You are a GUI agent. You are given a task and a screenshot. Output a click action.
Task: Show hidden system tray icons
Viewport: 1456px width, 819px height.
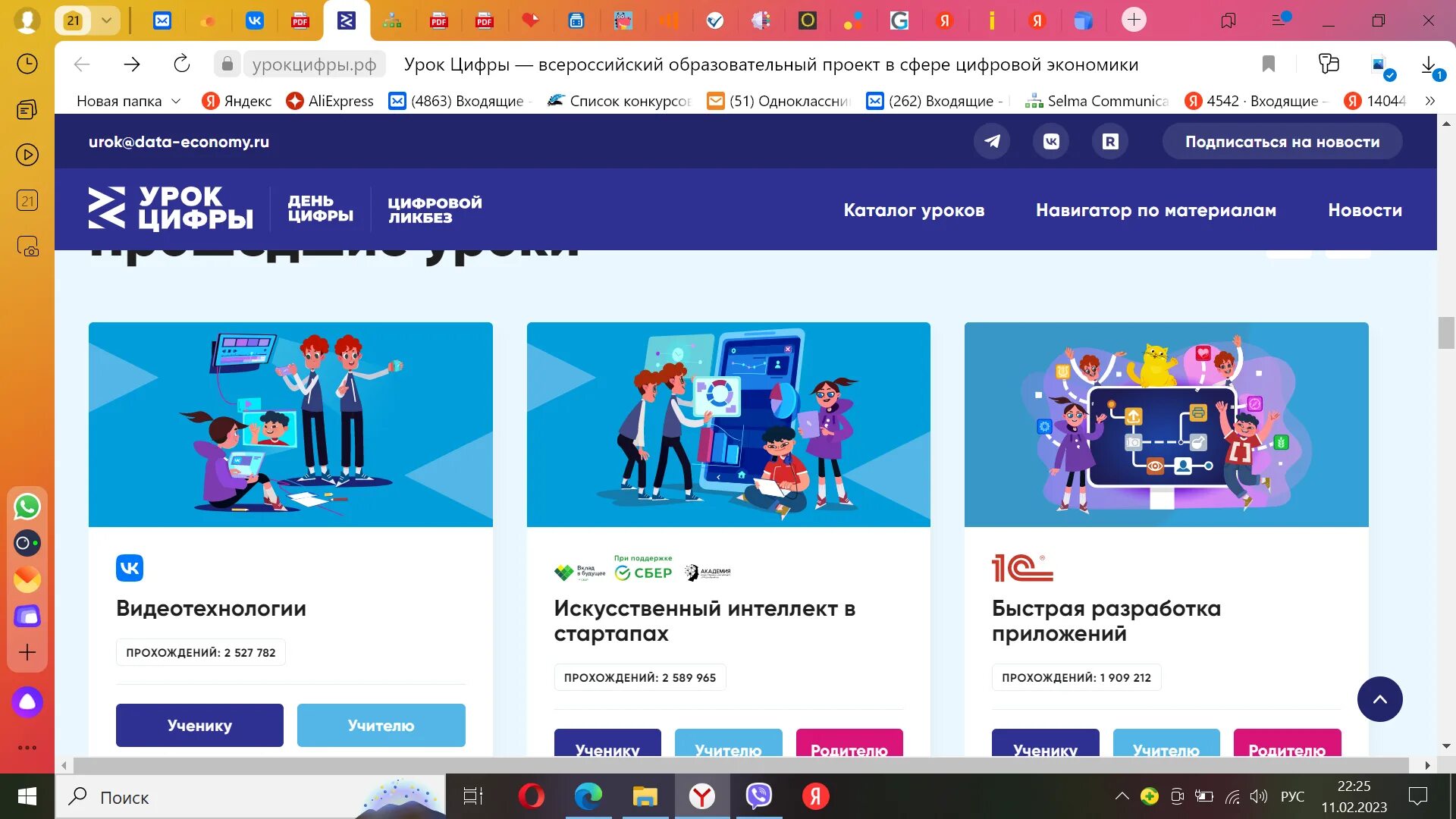pyautogui.click(x=1122, y=796)
